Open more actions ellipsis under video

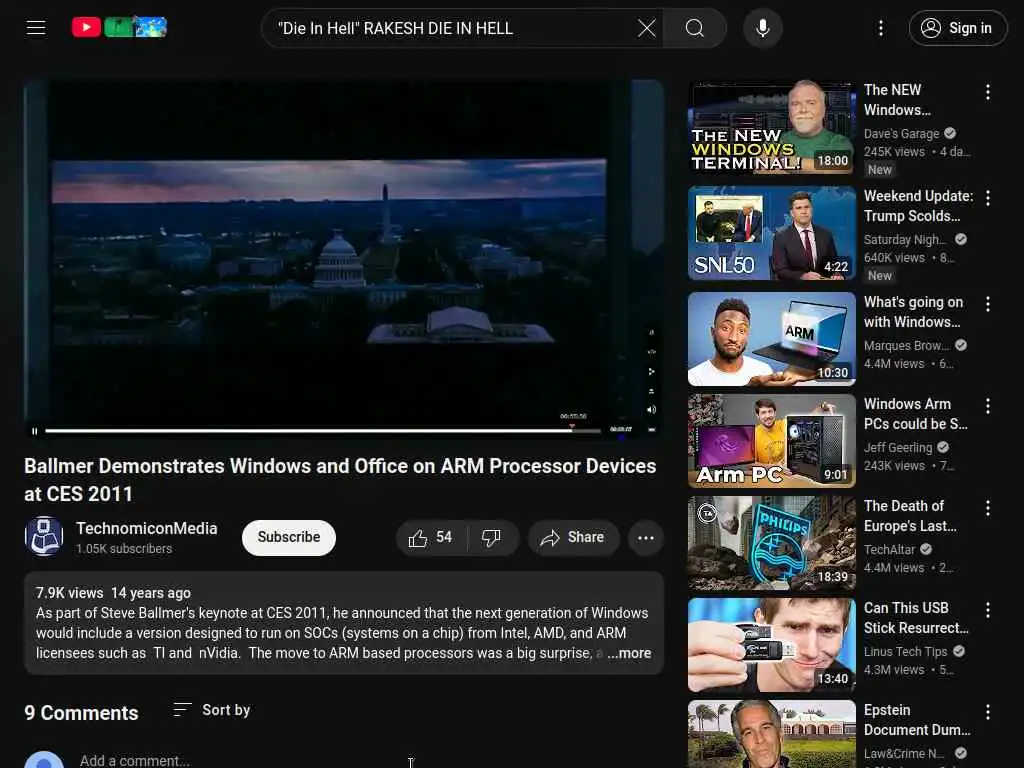[x=646, y=537]
